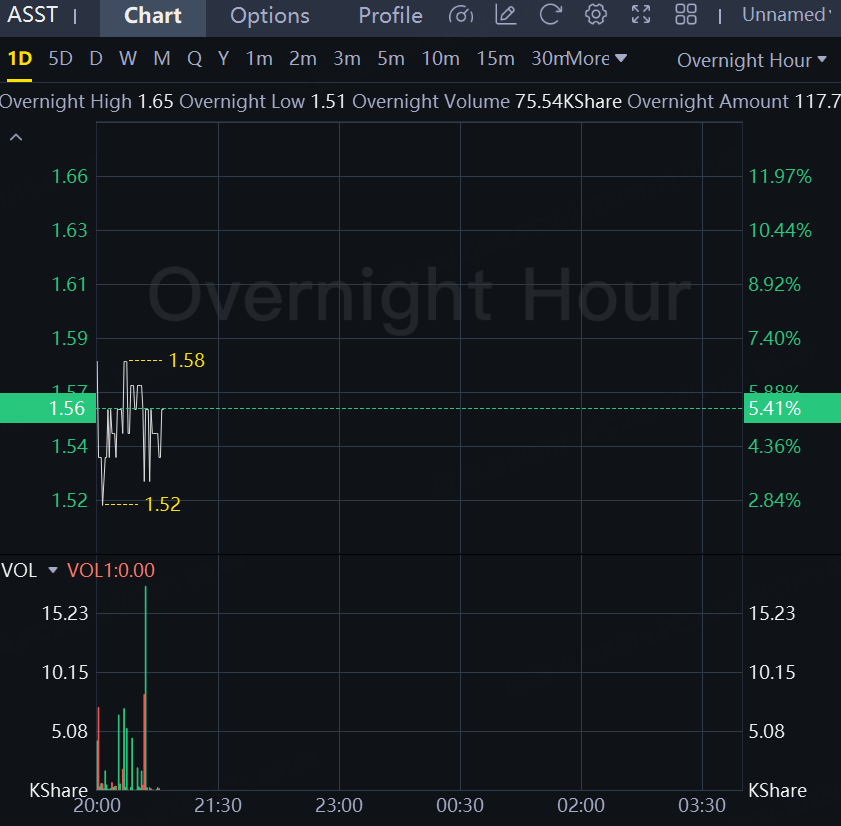The width and height of the screenshot is (841, 826).
Task: Open the Overnight Hour session dropdown
Action: click(752, 60)
